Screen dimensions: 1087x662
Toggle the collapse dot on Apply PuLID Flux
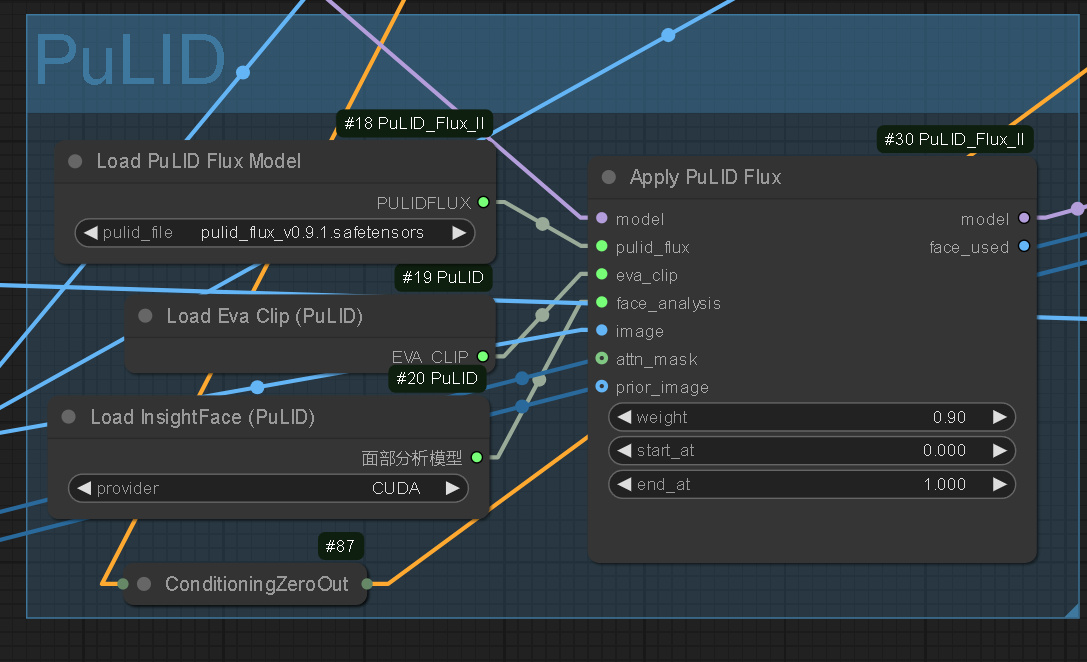click(607, 176)
